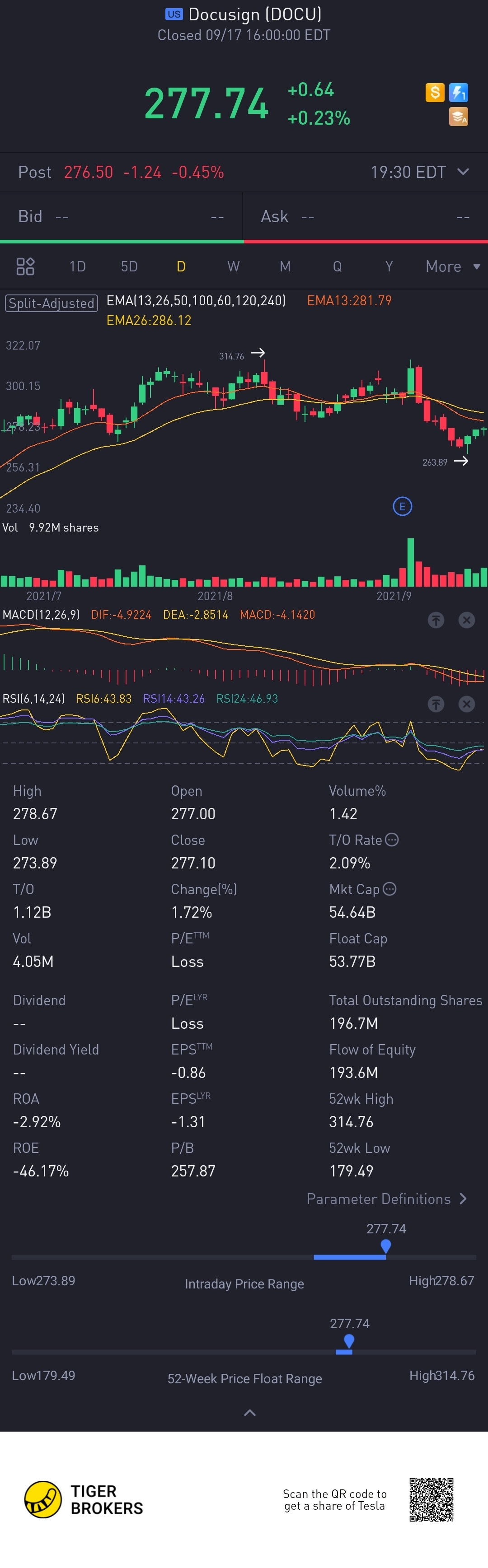
Task: Switch to the 5D chart tab
Action: pos(129,266)
